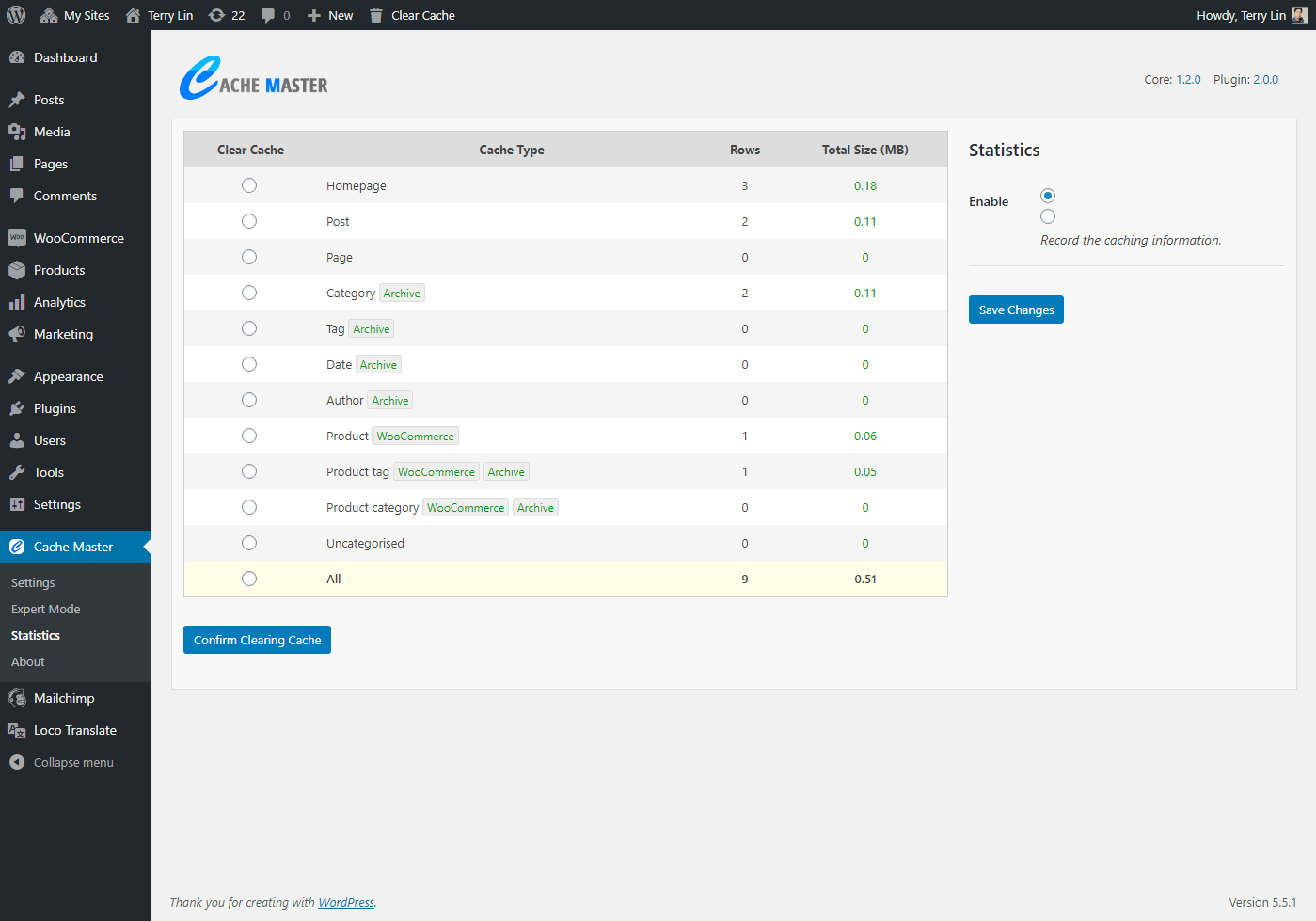1316x921 pixels.
Task: Click the Total Size (MB) column header
Action: coord(865,150)
